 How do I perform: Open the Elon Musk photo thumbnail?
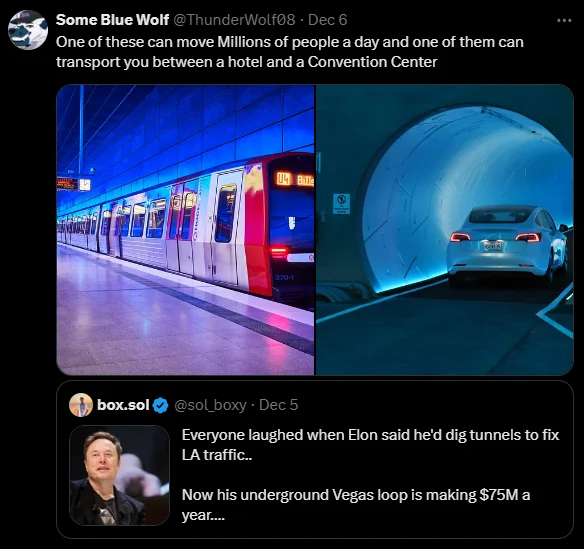pyautogui.click(x=120, y=475)
